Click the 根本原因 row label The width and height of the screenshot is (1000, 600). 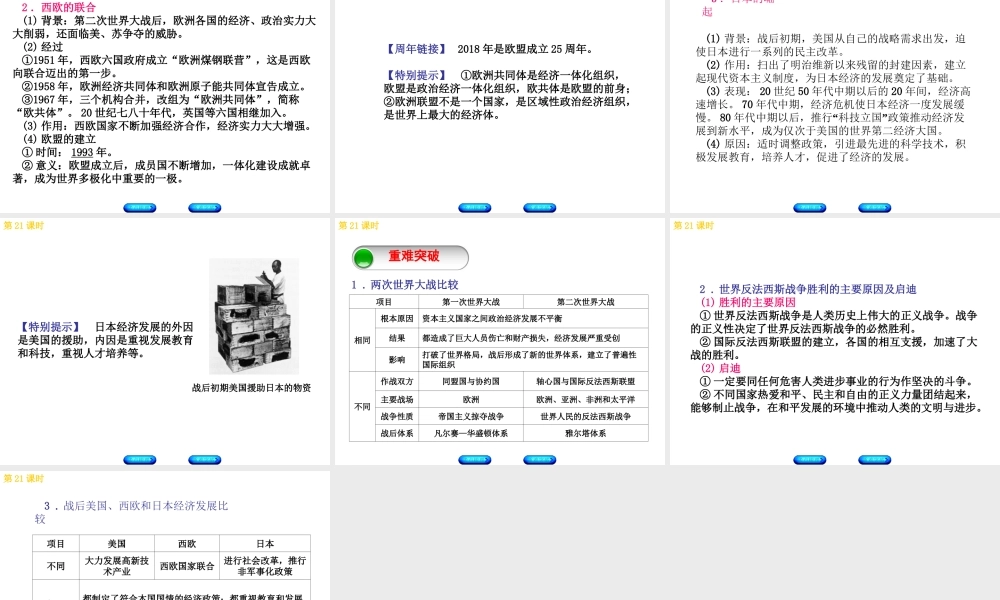click(x=397, y=318)
